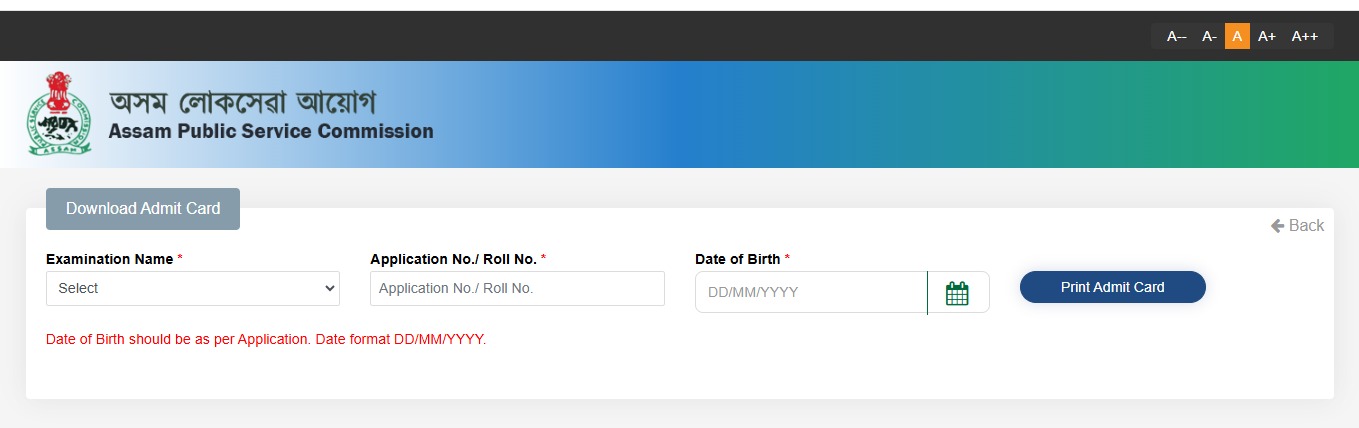The image size is (1359, 428).
Task: Click the red date format note
Action: [x=266, y=339]
